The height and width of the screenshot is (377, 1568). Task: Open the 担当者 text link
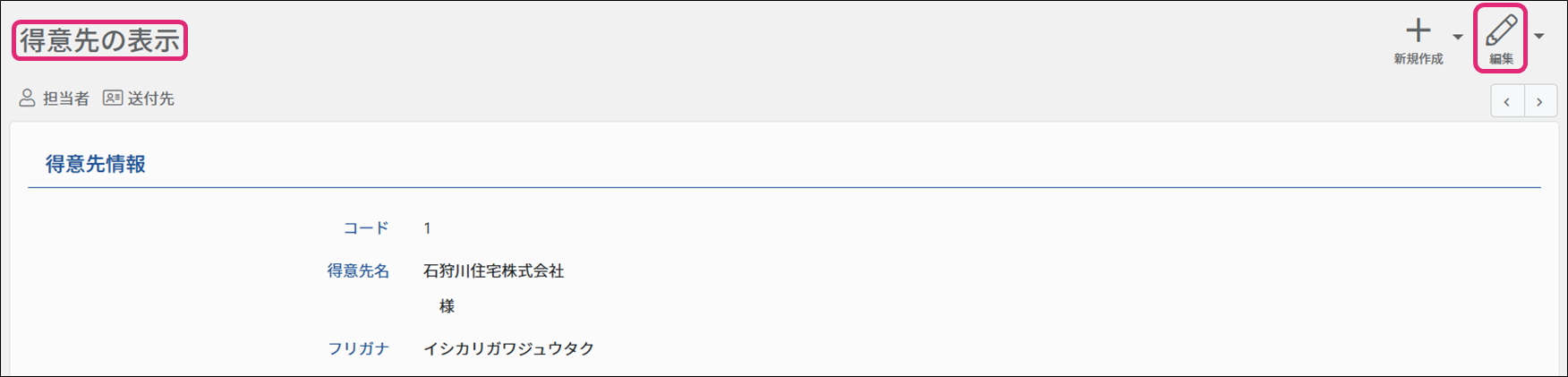click(66, 99)
